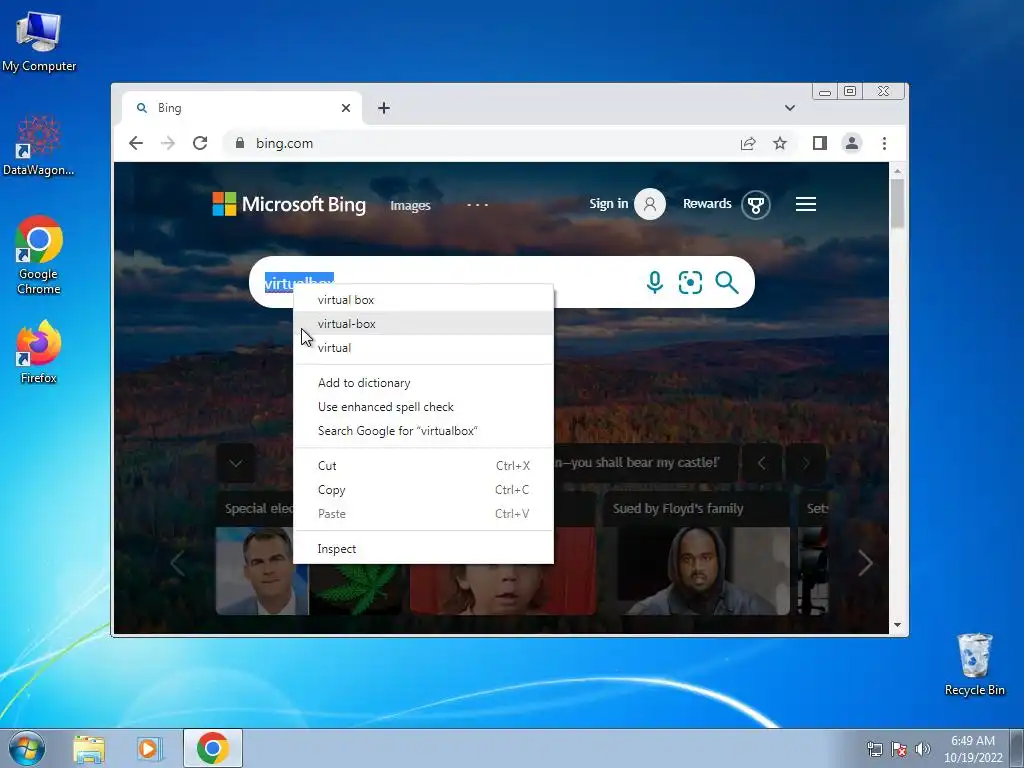Screen dimensions: 1024x768
Task: Click the Chrome back arrow
Action: click(x=135, y=143)
